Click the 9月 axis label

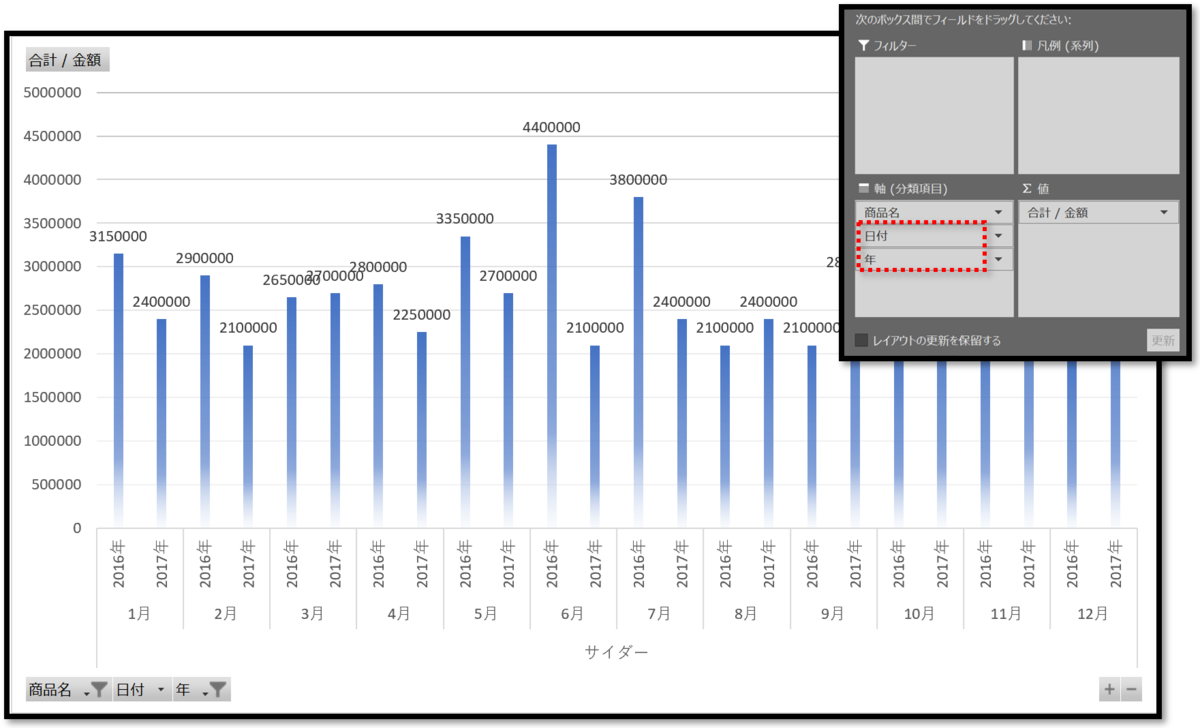pyautogui.click(x=833, y=614)
